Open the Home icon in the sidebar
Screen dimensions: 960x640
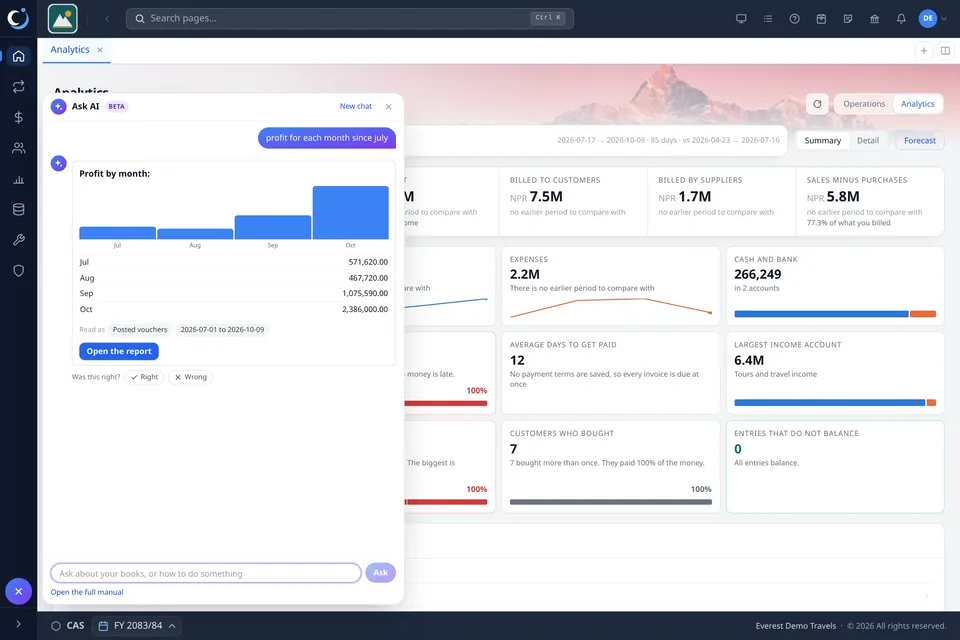(18, 56)
